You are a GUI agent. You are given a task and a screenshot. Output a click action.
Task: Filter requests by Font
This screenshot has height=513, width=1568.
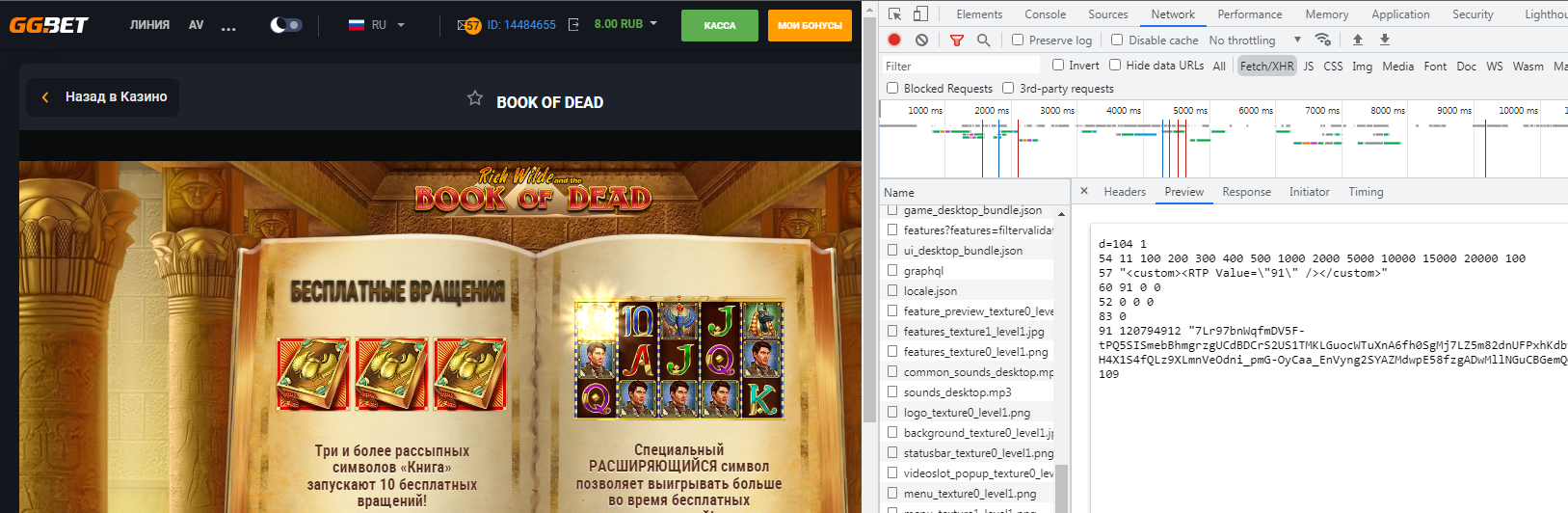[1435, 66]
